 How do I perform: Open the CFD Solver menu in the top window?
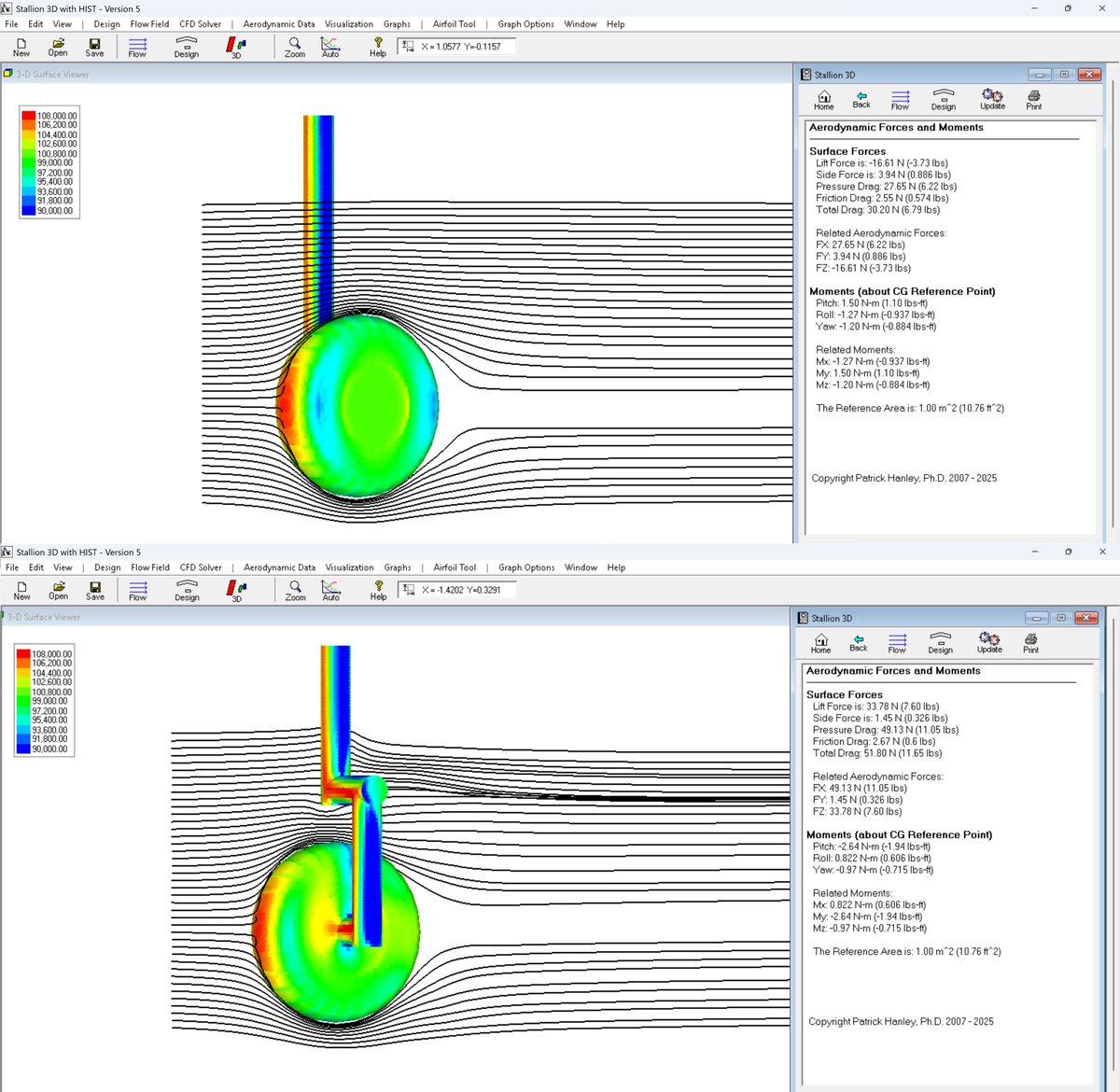(201, 24)
